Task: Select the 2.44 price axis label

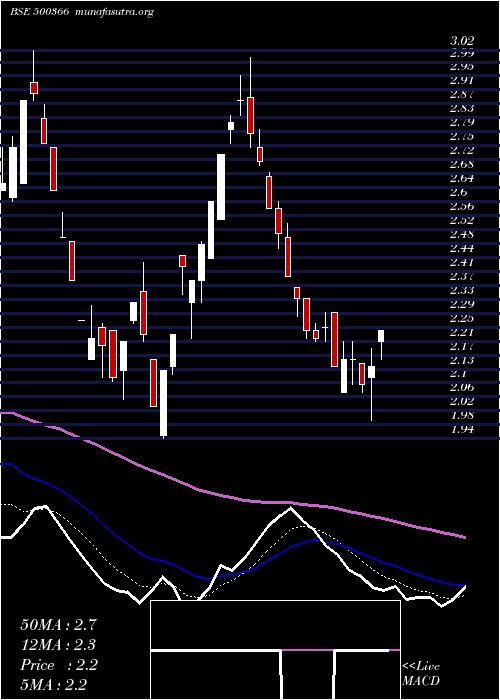Action: tap(462, 248)
